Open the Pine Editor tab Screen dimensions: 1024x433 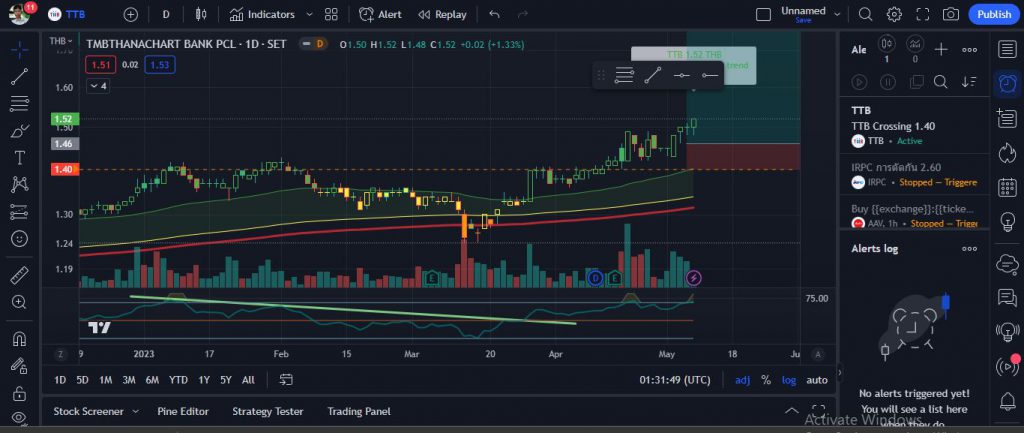point(183,411)
